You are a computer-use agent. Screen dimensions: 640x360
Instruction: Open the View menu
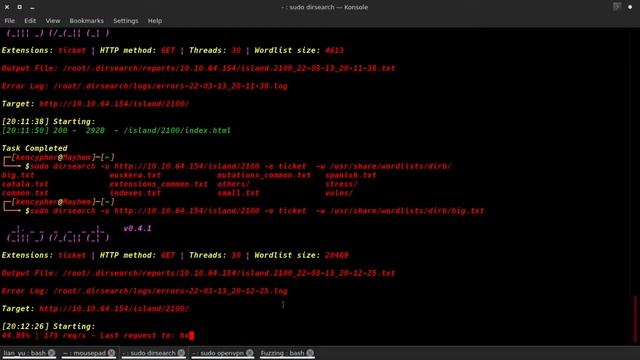[x=53, y=21]
